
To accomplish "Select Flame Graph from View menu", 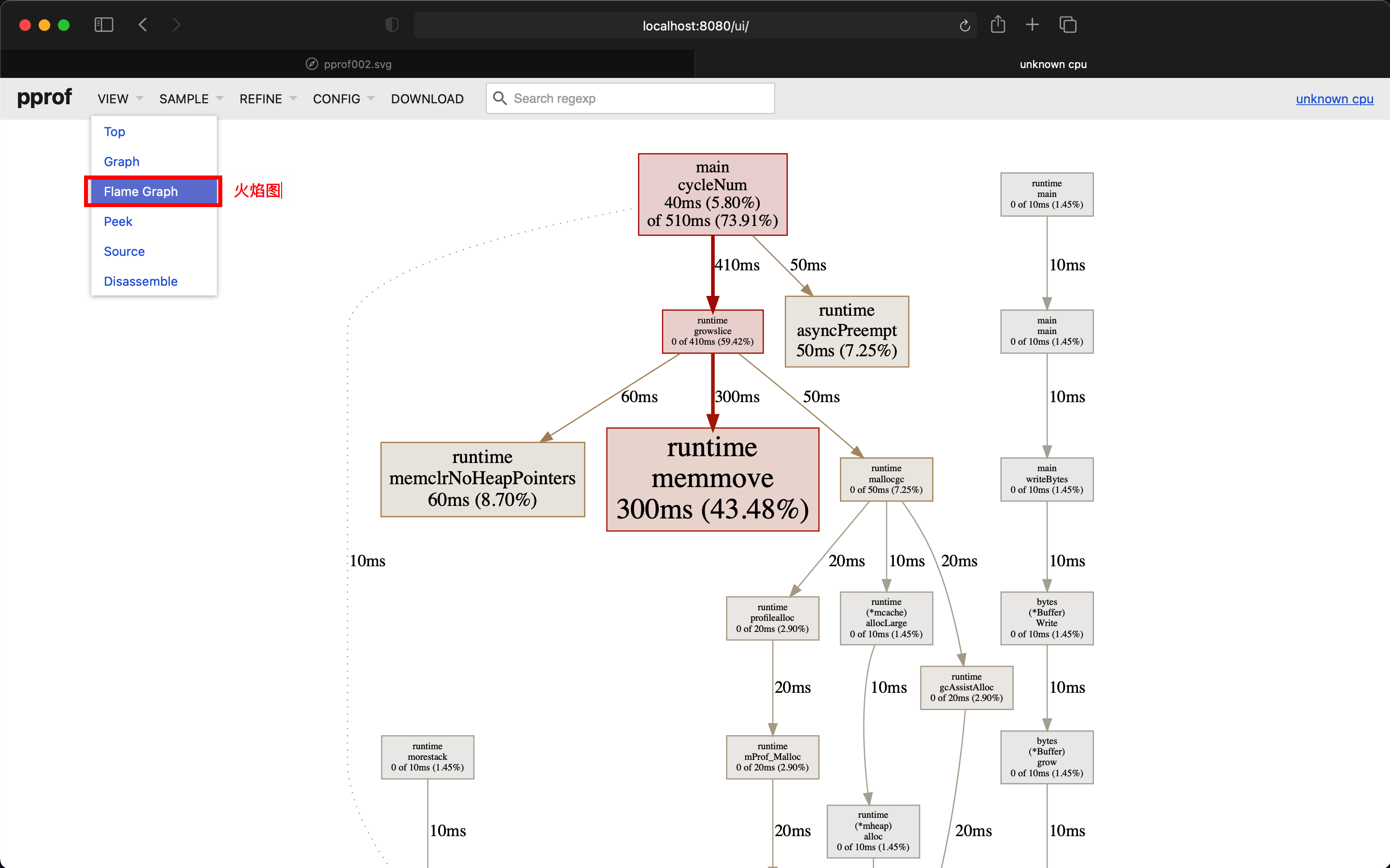I will (141, 191).
